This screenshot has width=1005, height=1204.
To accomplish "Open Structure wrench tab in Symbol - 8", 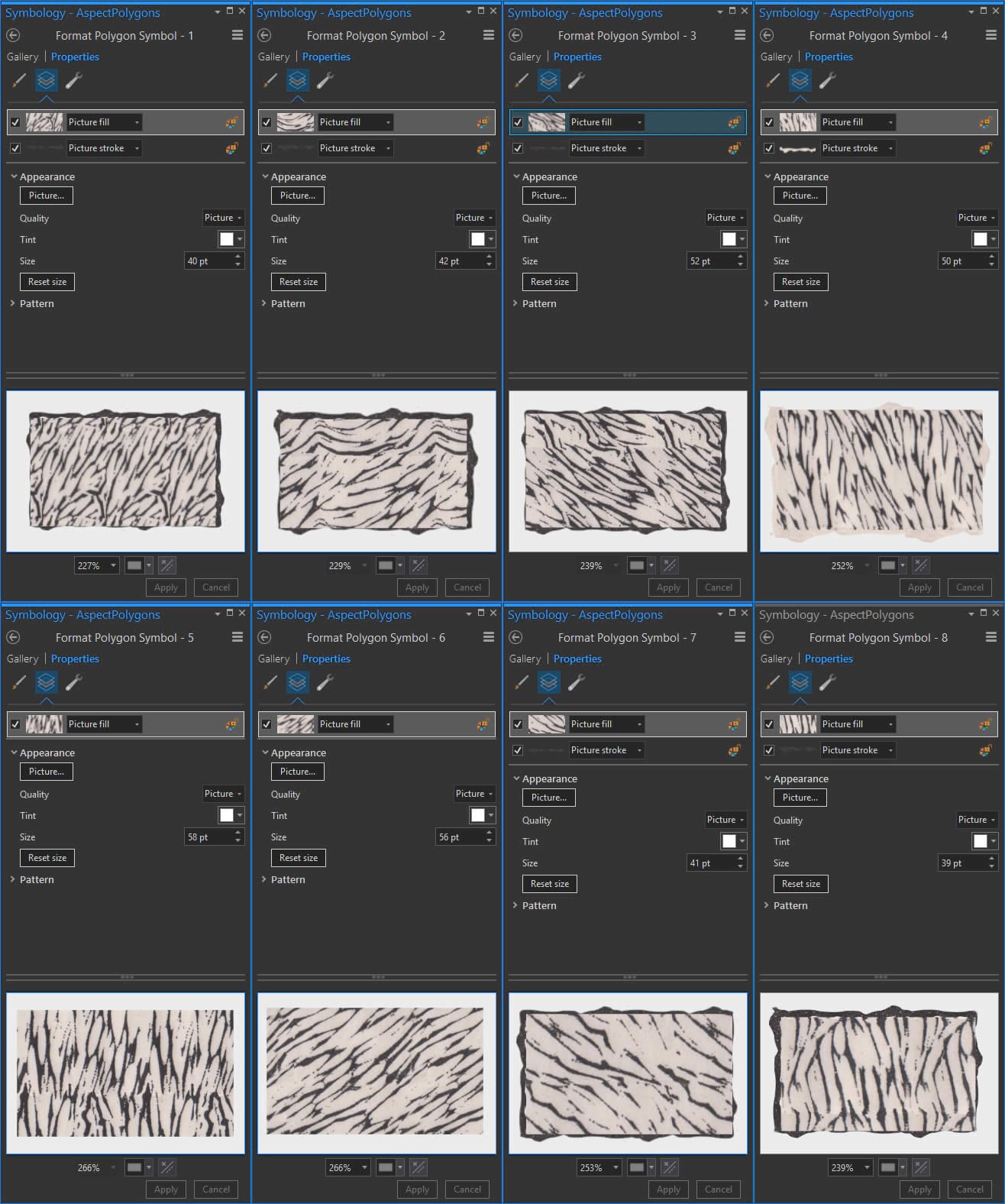I will (828, 682).
